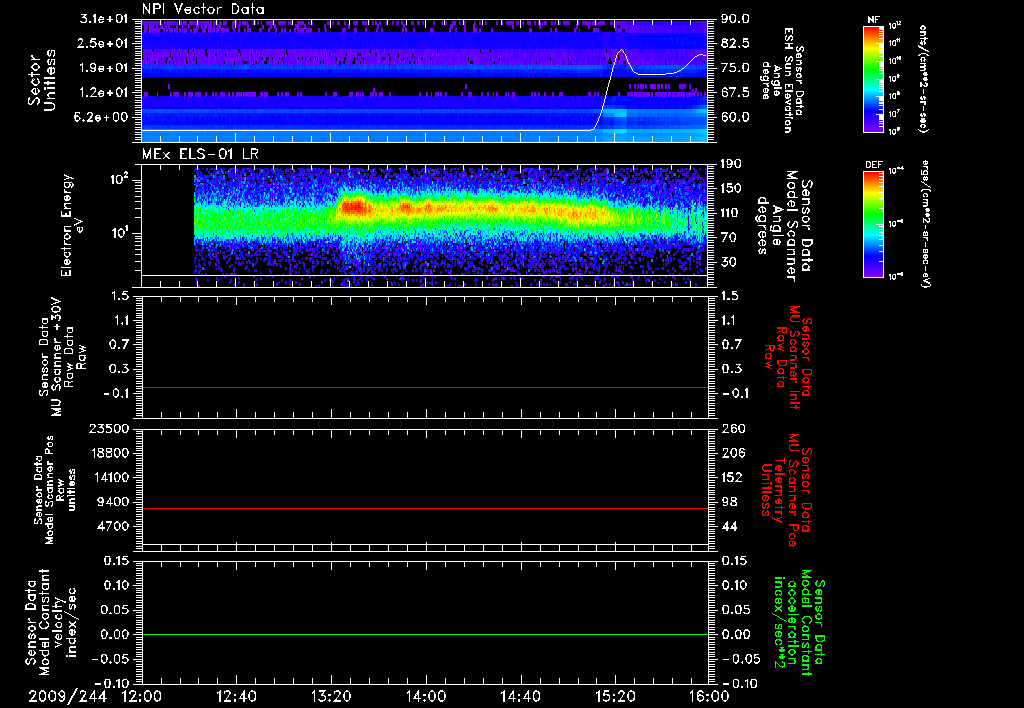Click the red hotspot in the electron spectrogram

[354, 207]
